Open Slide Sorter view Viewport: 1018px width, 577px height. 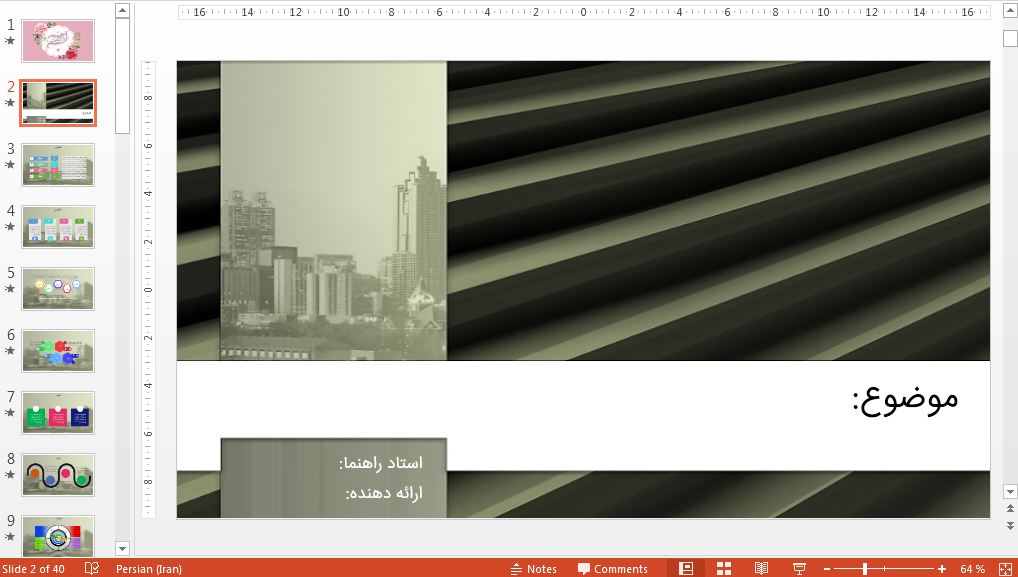[723, 568]
